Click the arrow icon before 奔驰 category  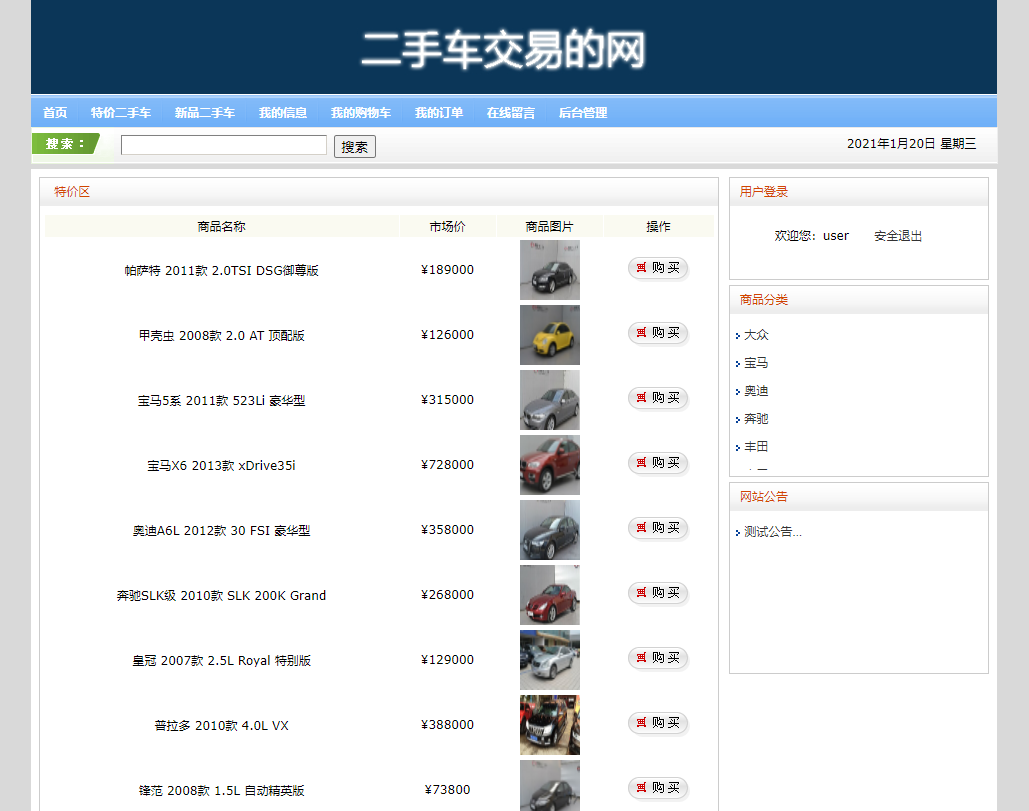[738, 419]
